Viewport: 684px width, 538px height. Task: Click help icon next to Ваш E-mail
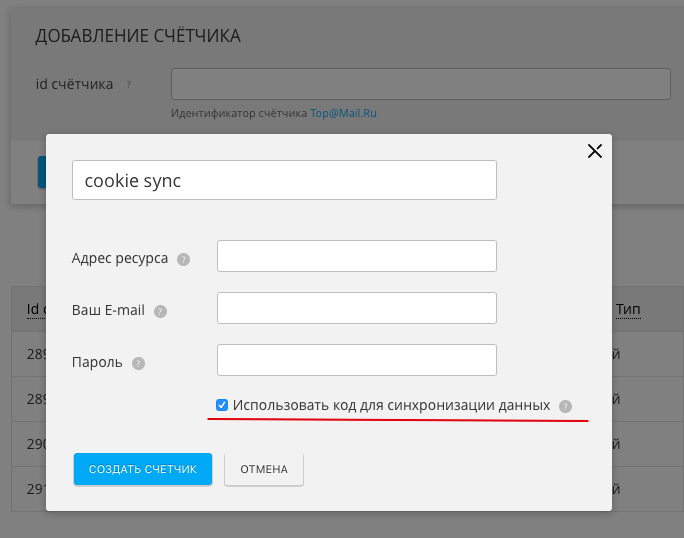pyautogui.click(x=160, y=312)
